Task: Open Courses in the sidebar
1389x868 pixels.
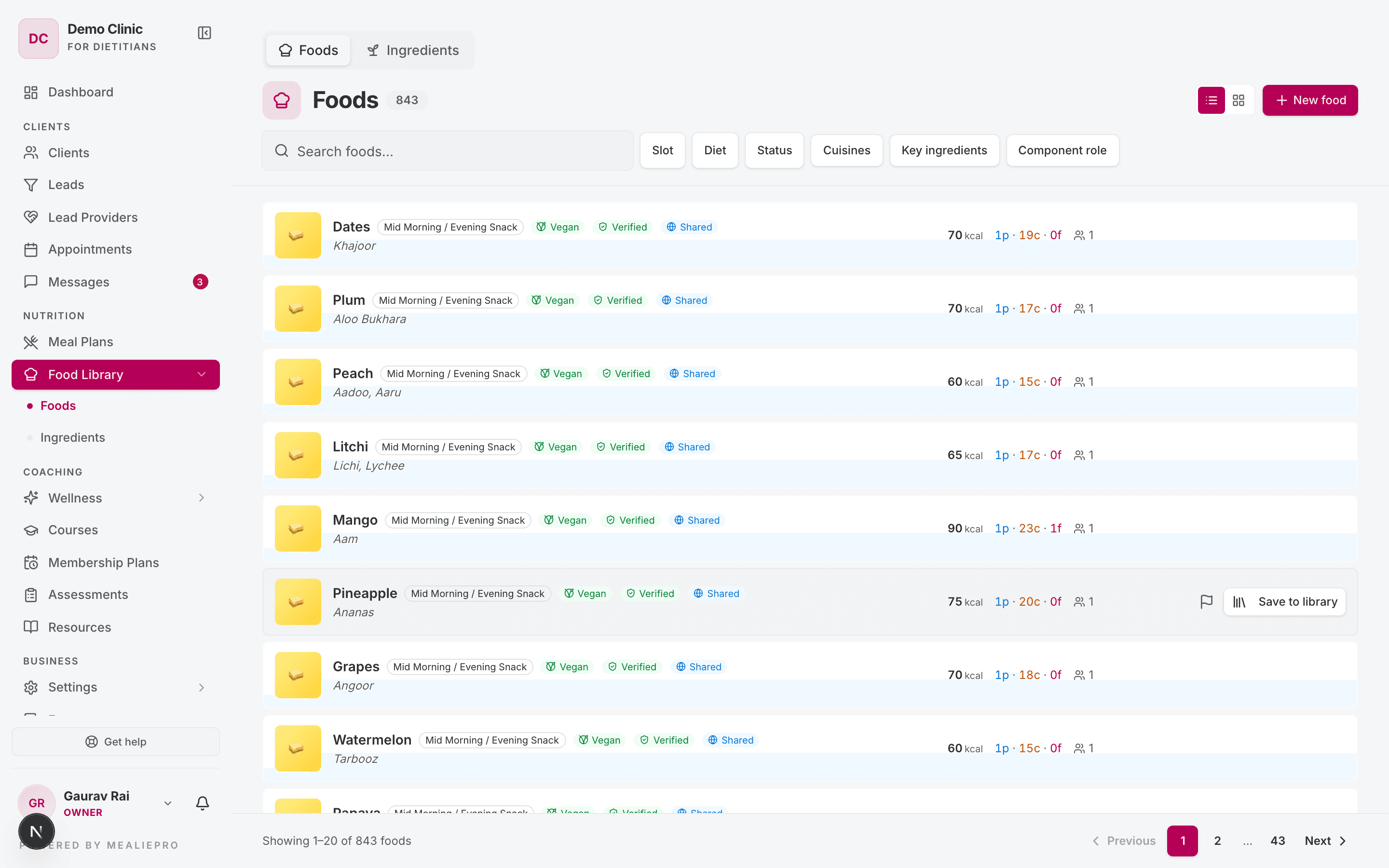Action: [115, 530]
